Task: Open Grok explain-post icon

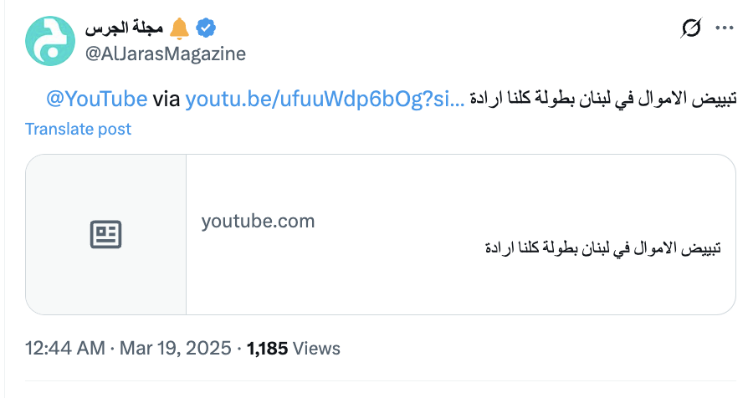Action: (x=691, y=28)
